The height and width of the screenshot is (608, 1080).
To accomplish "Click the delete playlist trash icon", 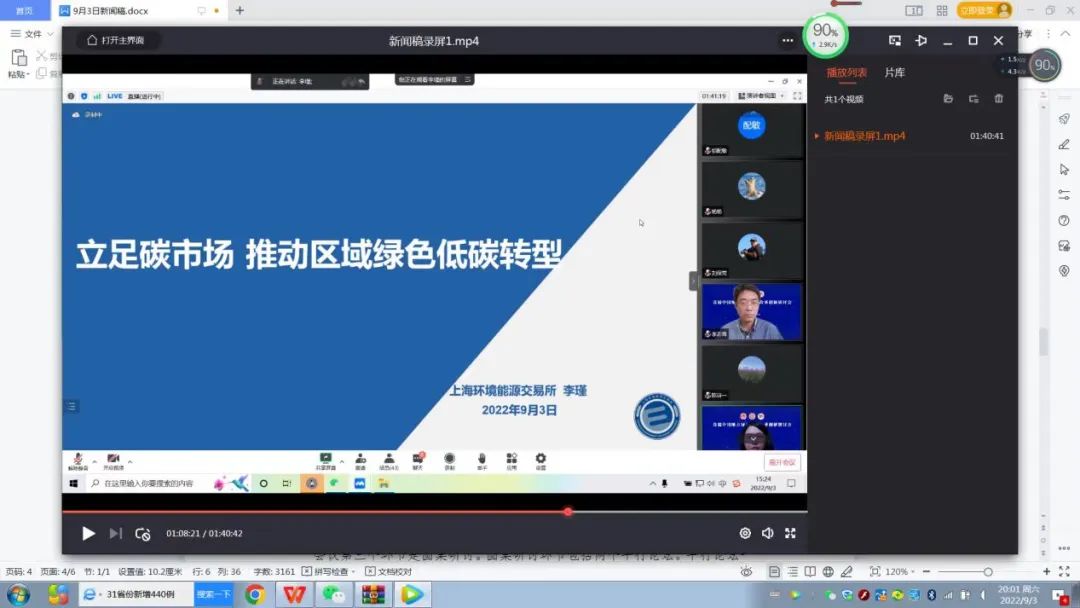I will tap(998, 99).
